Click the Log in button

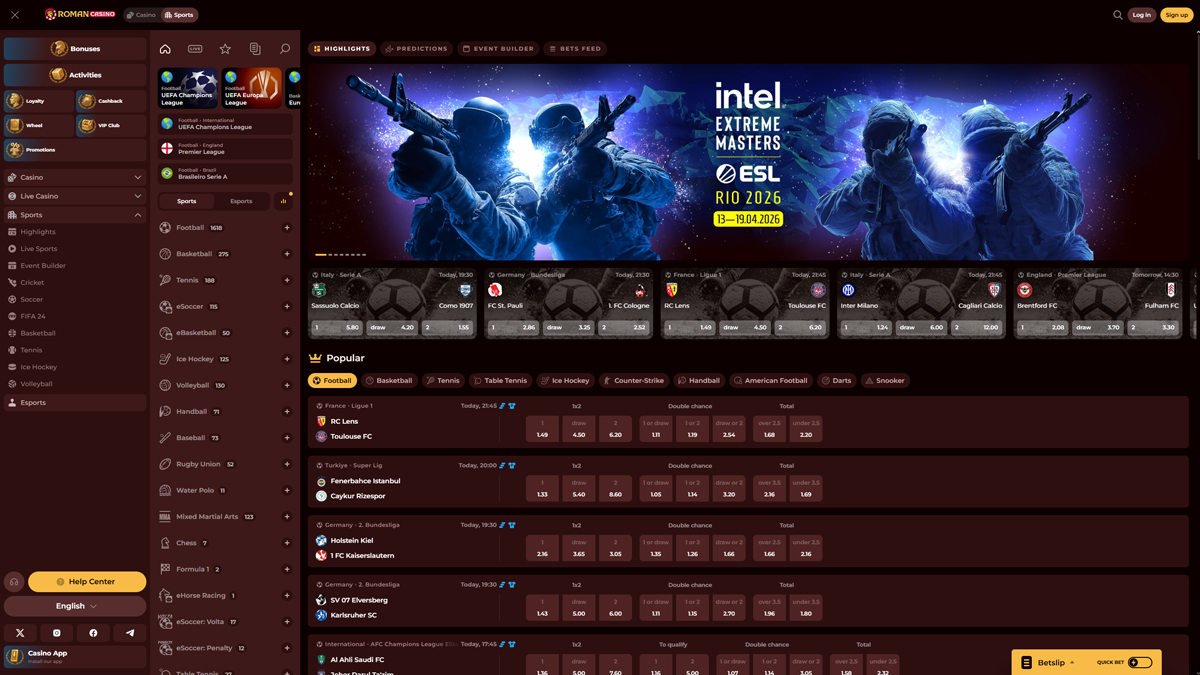coord(1141,15)
